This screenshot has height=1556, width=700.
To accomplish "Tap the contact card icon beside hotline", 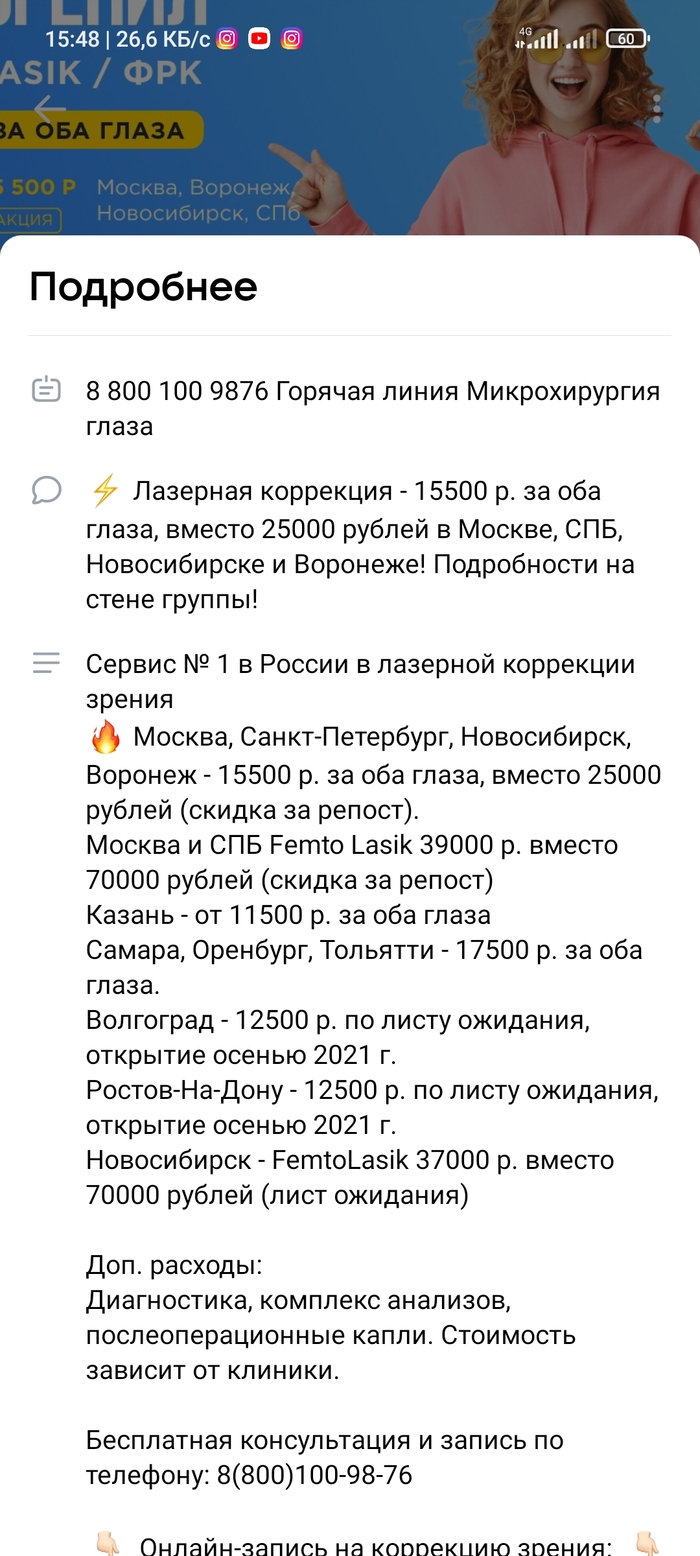I will pyautogui.click(x=46, y=390).
